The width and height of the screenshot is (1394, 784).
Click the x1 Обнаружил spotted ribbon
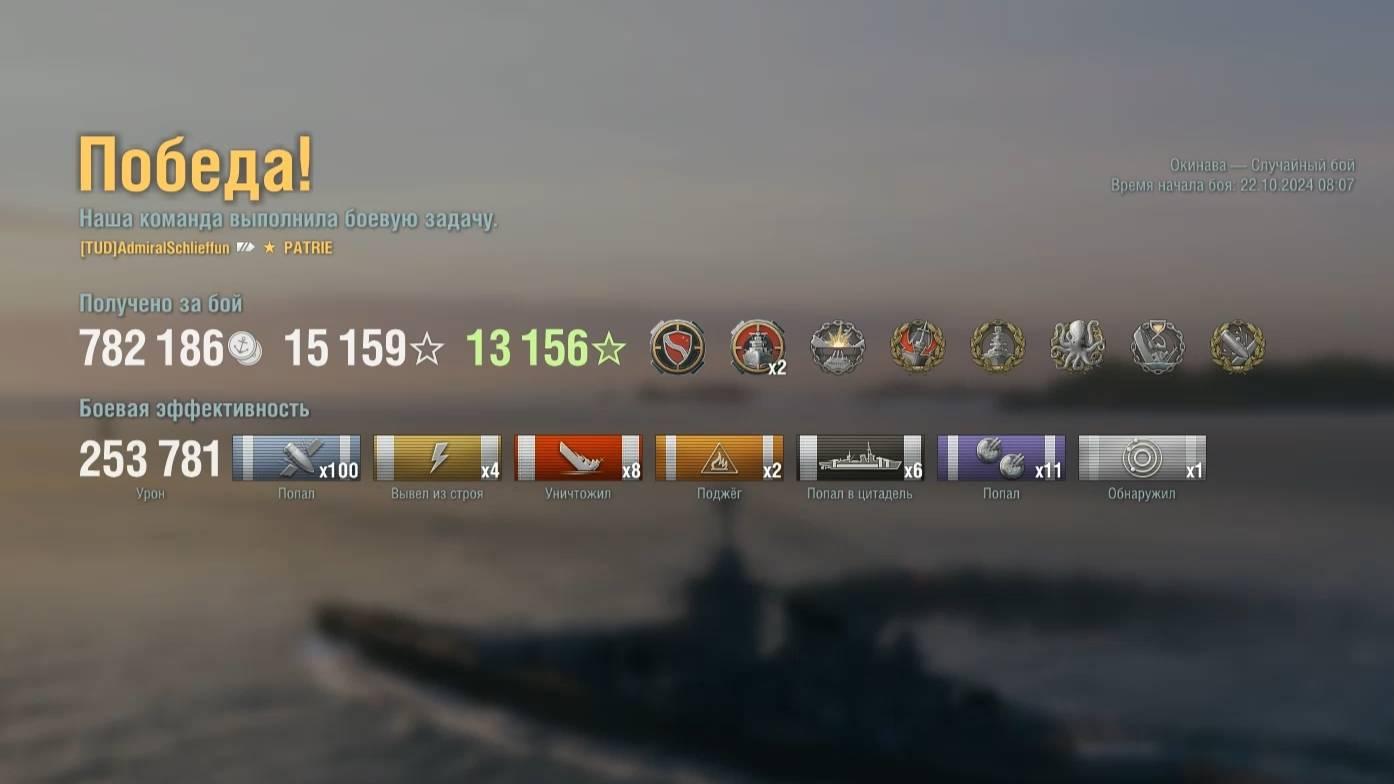pyautogui.click(x=1142, y=458)
